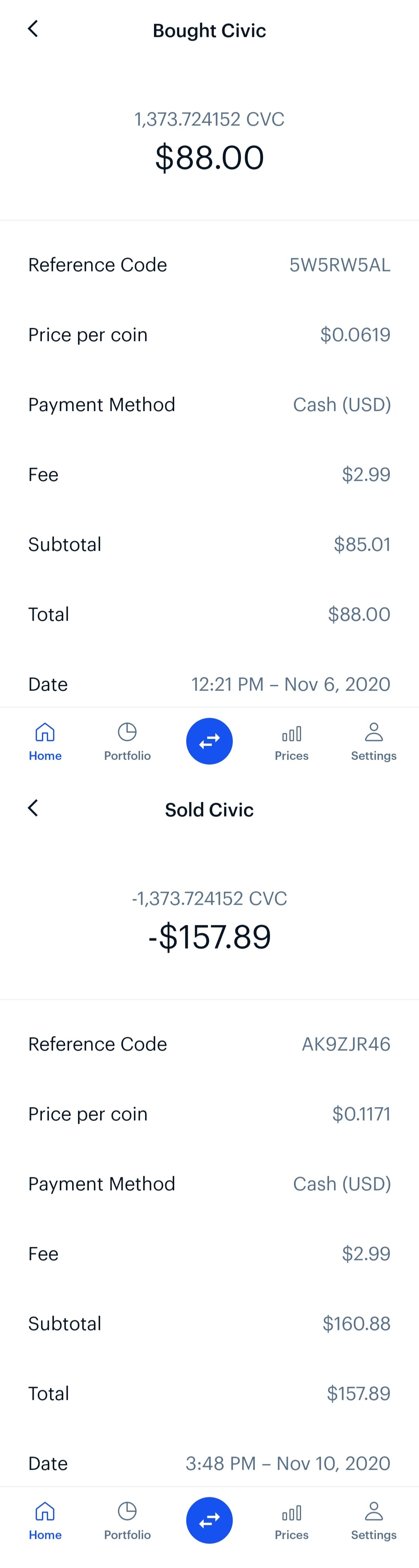Viewport: 419px width, 1568px height.
Task: Open Prices chart icon in bottom navigation bar
Action: [x=291, y=1512]
